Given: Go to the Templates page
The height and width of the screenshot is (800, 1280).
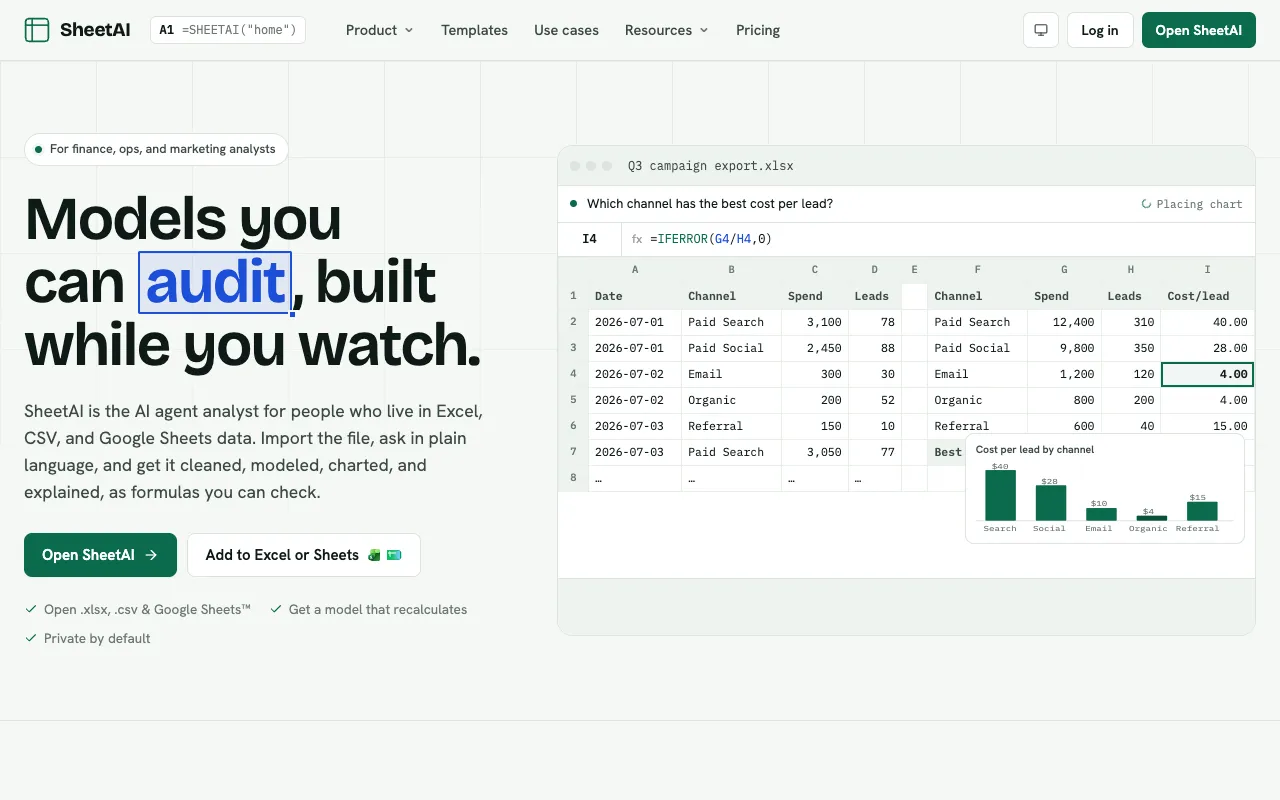Looking at the screenshot, I should (474, 30).
